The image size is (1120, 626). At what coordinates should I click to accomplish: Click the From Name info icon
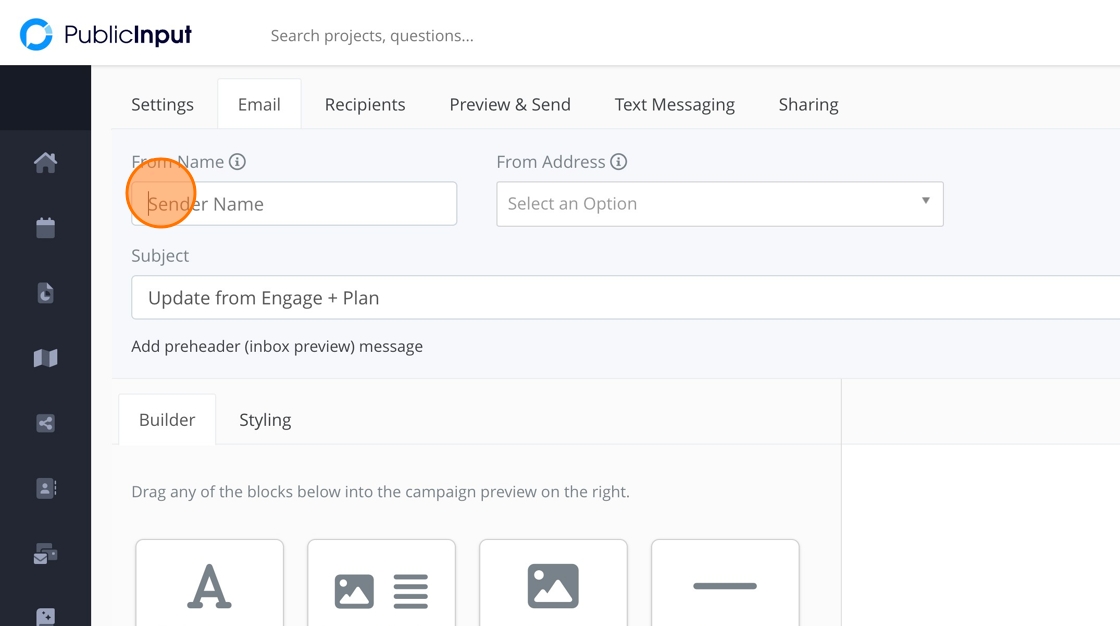pyautogui.click(x=237, y=162)
